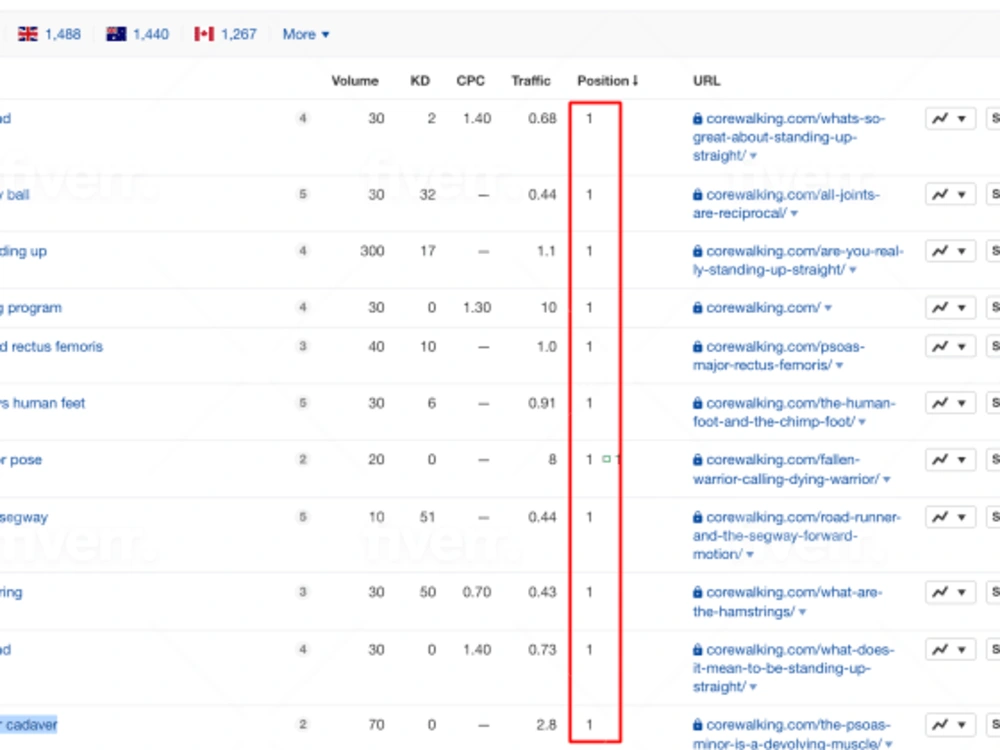The height and width of the screenshot is (750, 1000).
Task: Click volume value 300 in ding up row
Action: pos(372,251)
